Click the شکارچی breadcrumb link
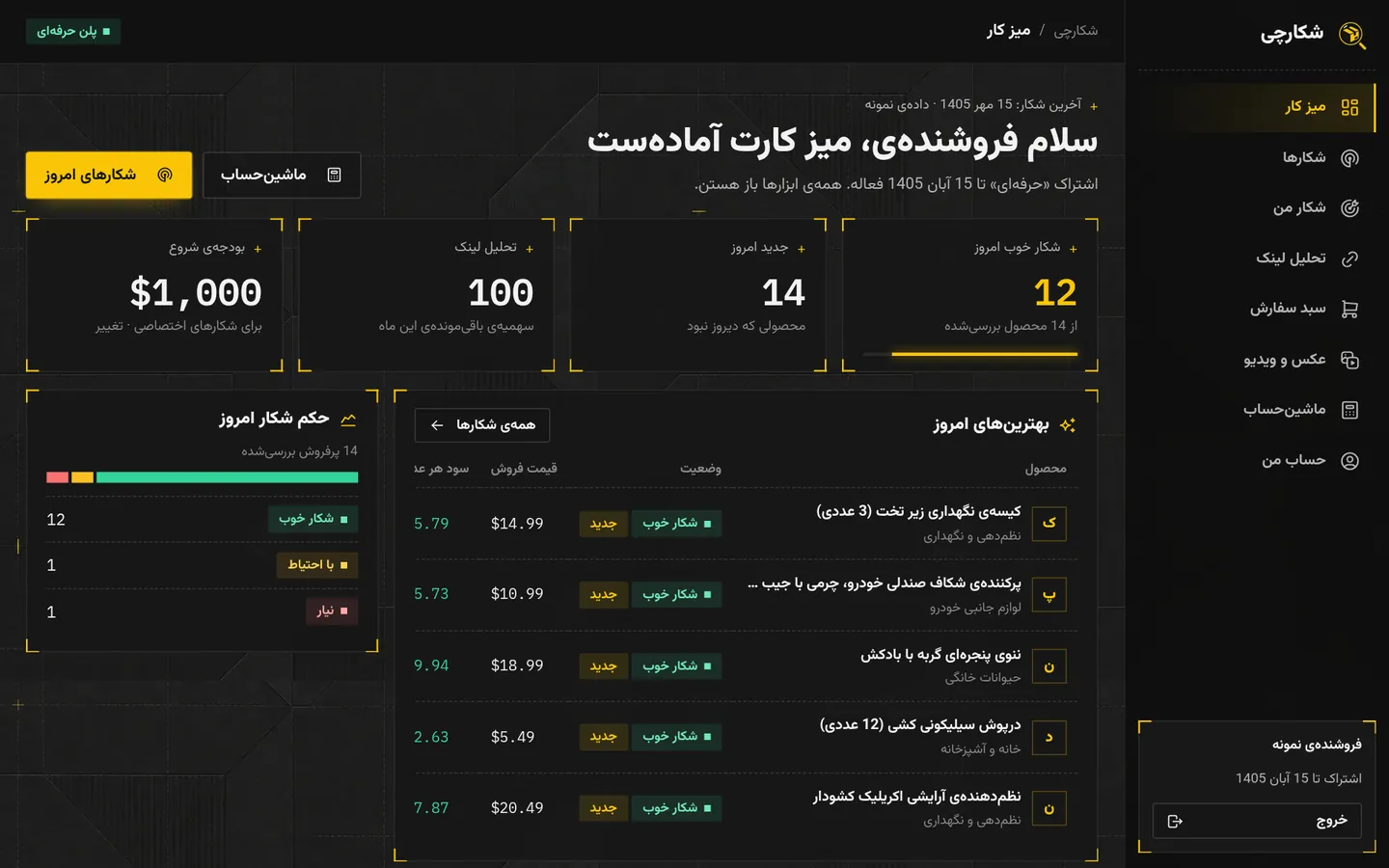This screenshot has height=868, width=1389. click(1076, 31)
